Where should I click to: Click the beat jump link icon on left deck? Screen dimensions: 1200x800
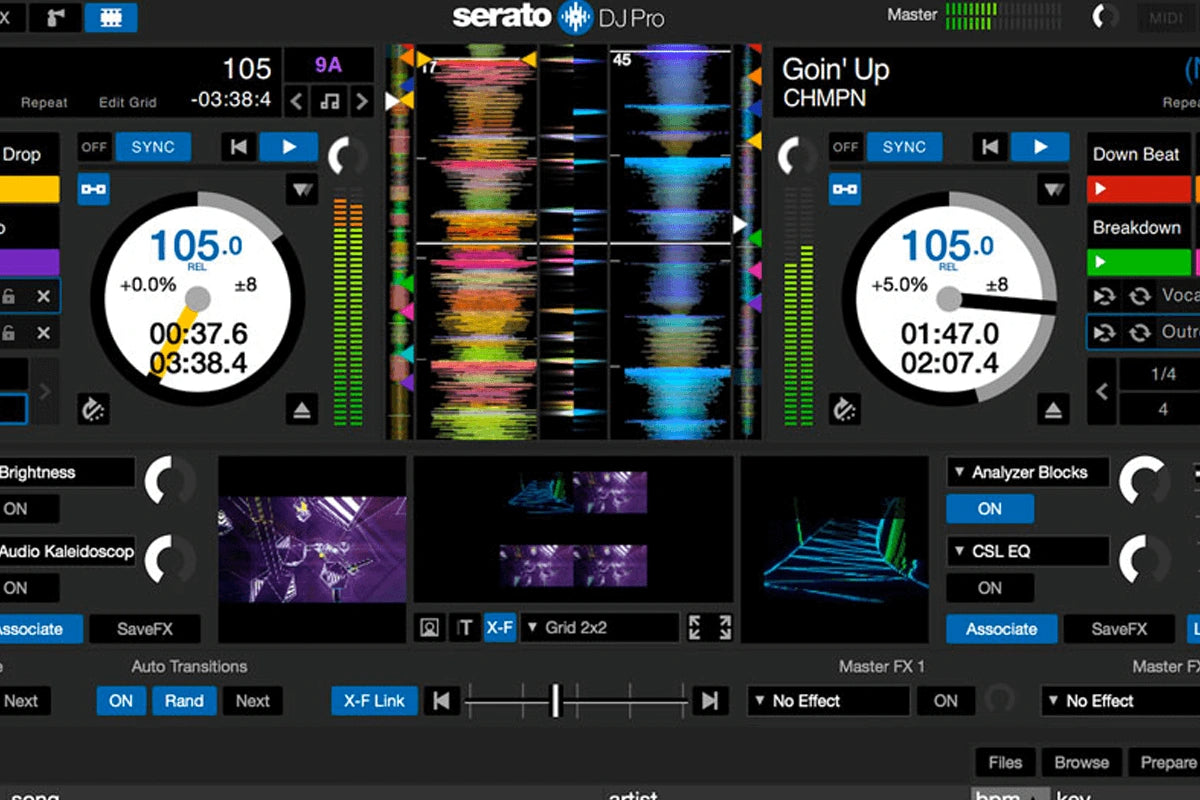point(93,189)
